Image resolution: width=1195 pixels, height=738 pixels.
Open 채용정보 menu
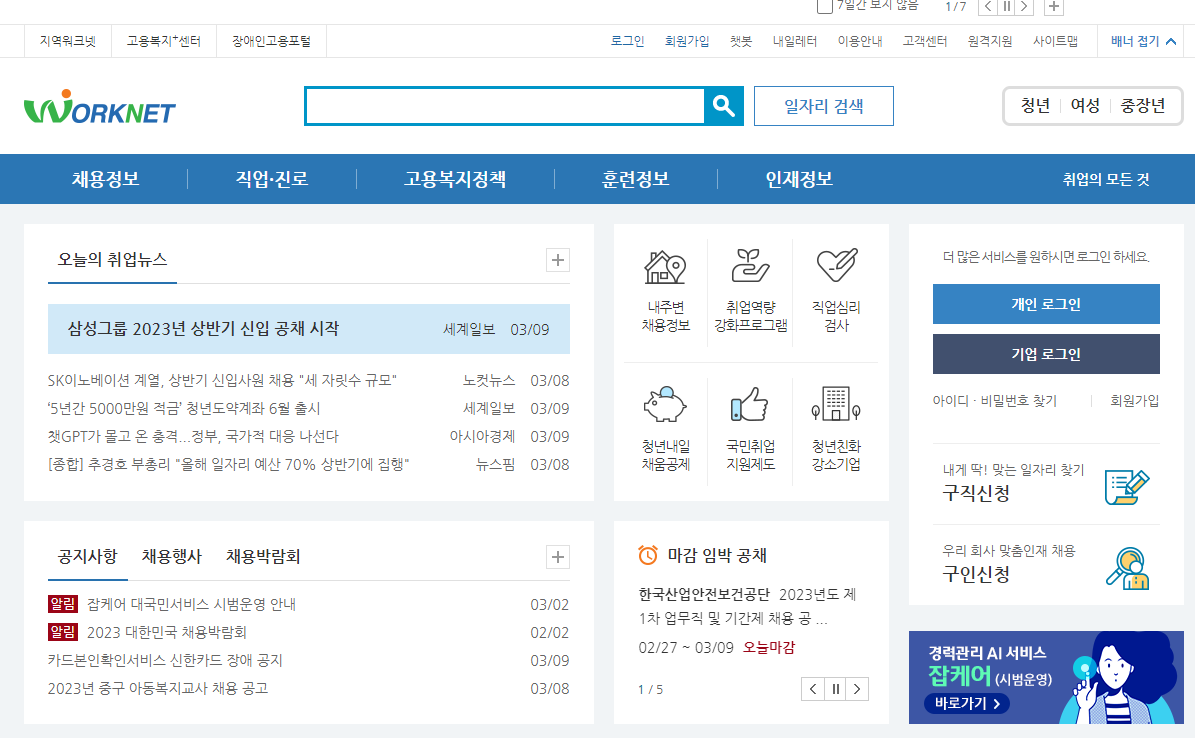[x=106, y=179]
